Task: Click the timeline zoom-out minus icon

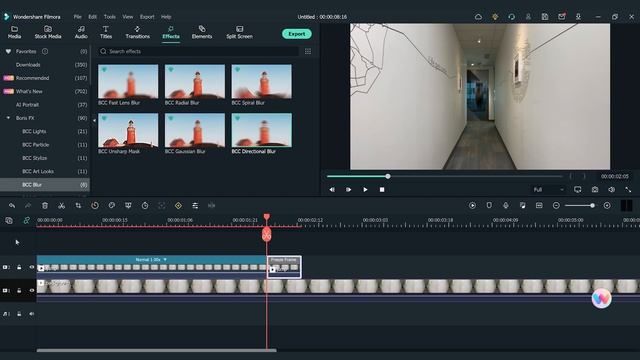Action: tap(556, 206)
